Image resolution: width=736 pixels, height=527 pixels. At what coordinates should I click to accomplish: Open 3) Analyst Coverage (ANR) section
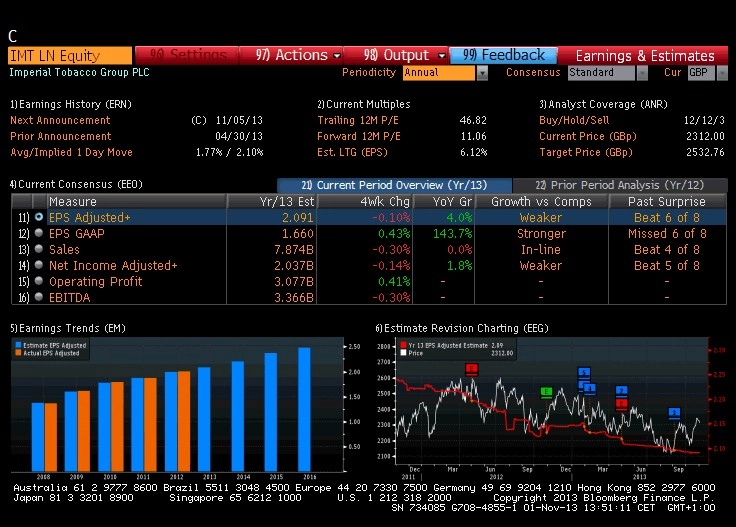[603, 104]
